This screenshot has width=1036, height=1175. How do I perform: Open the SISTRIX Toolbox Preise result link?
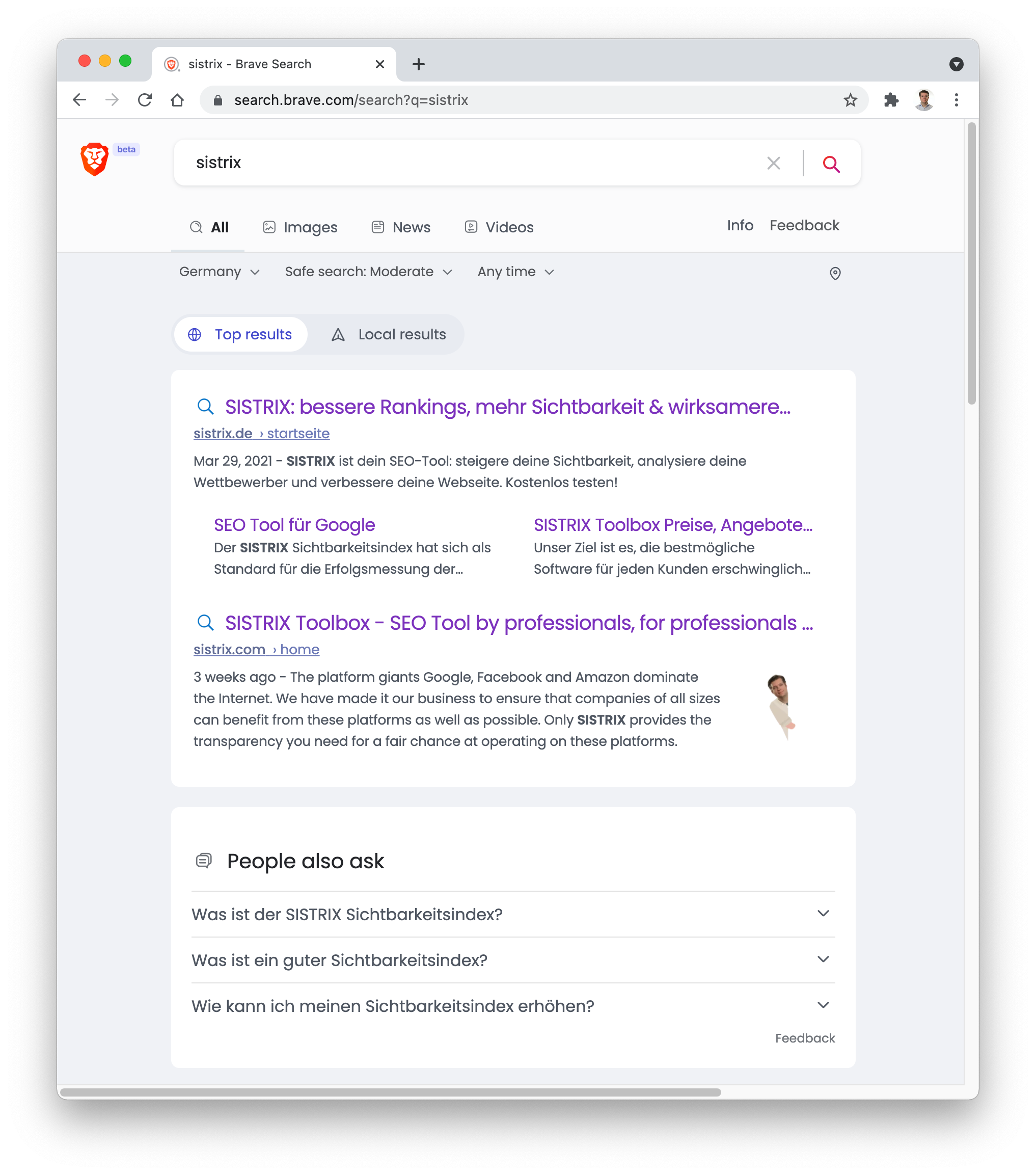click(673, 525)
